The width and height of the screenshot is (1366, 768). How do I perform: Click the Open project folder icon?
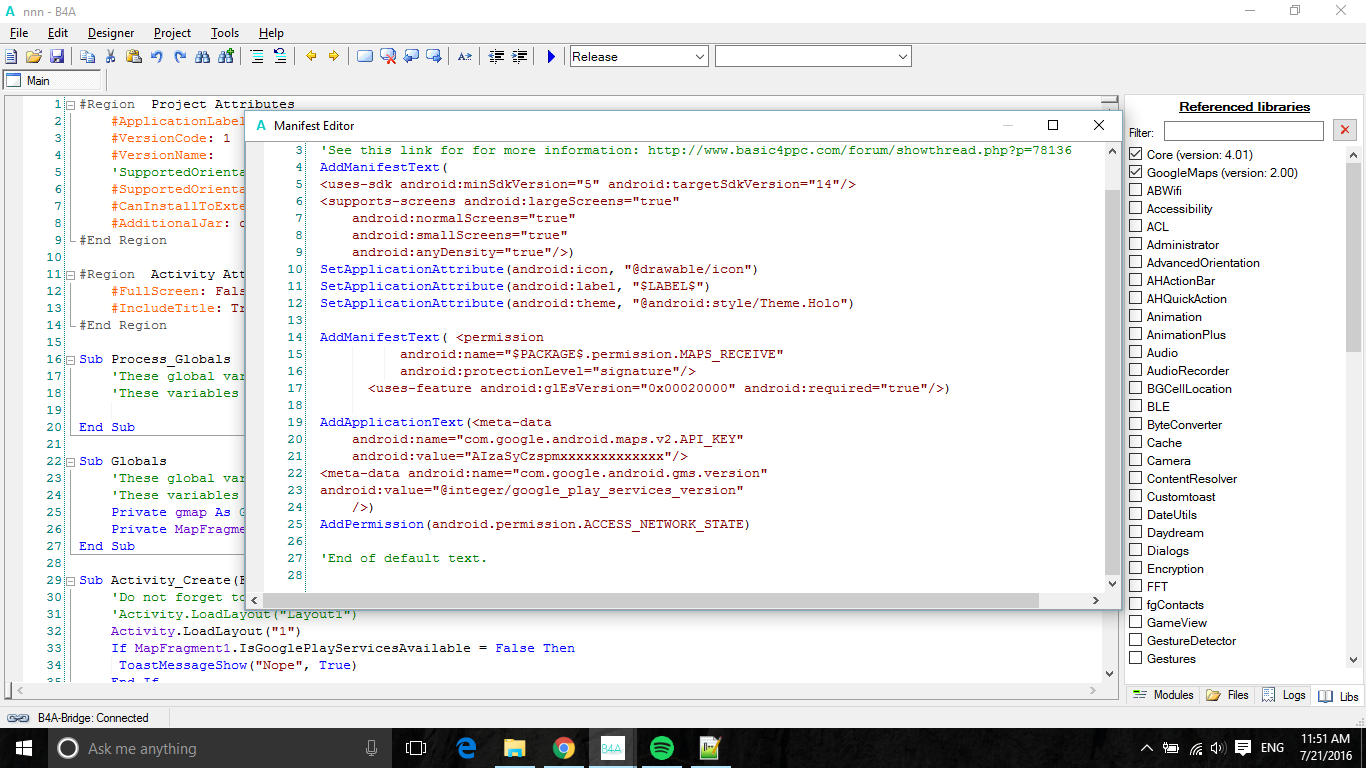pyautogui.click(x=34, y=57)
